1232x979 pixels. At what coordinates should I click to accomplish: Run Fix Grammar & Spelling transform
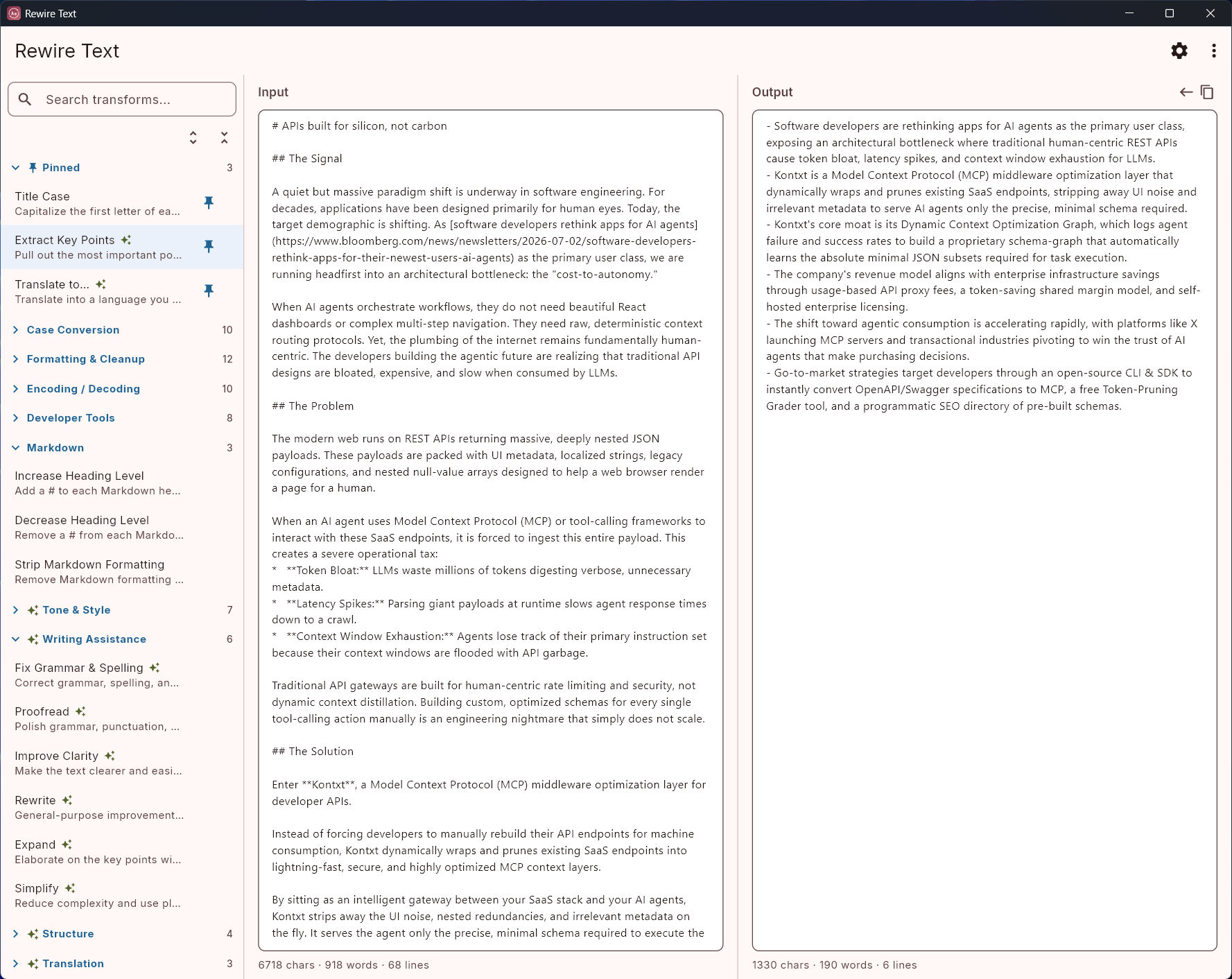coord(122,675)
